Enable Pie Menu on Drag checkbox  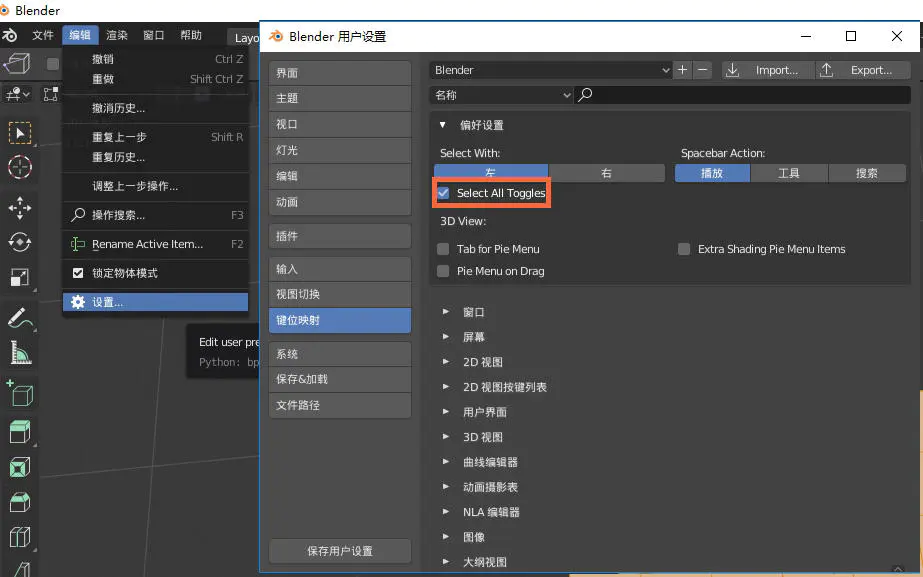pos(443,271)
